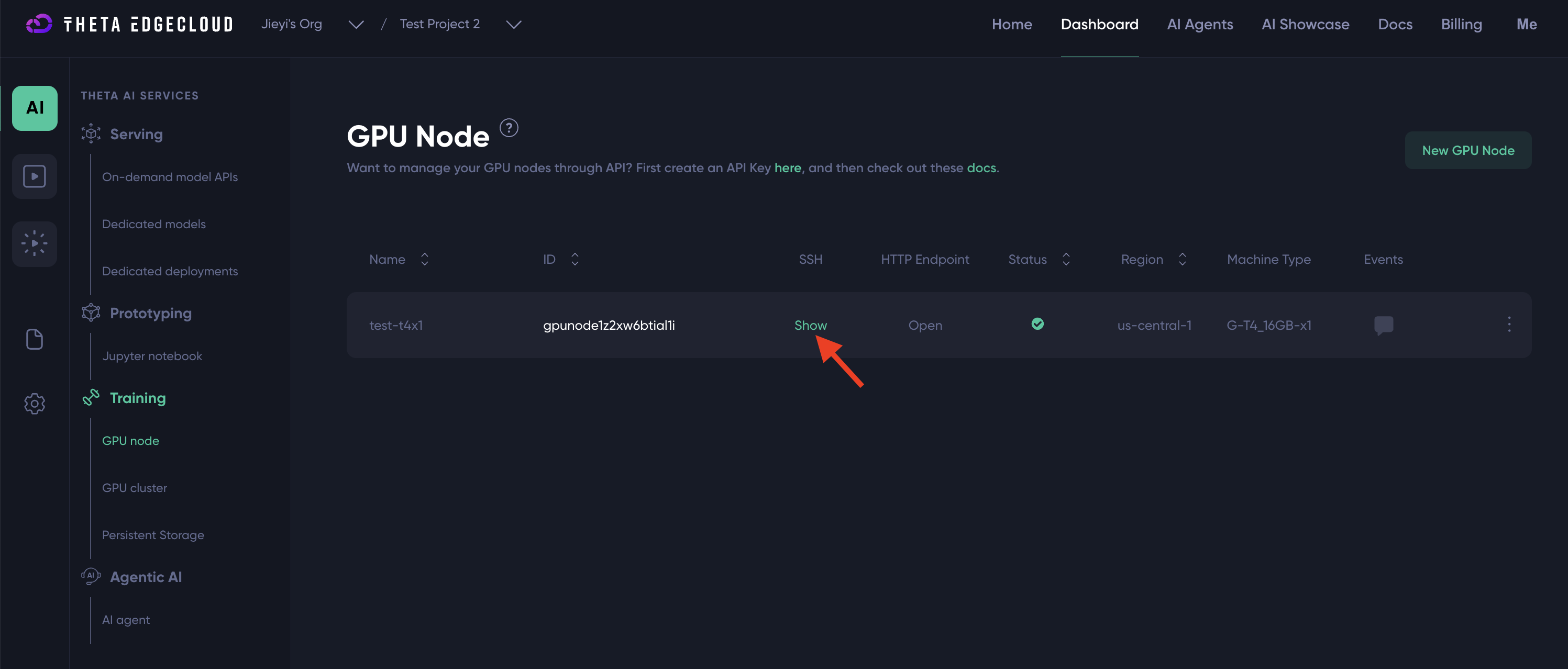Open the document file sidebar icon
This screenshot has height=669, width=1568.
tap(35, 339)
